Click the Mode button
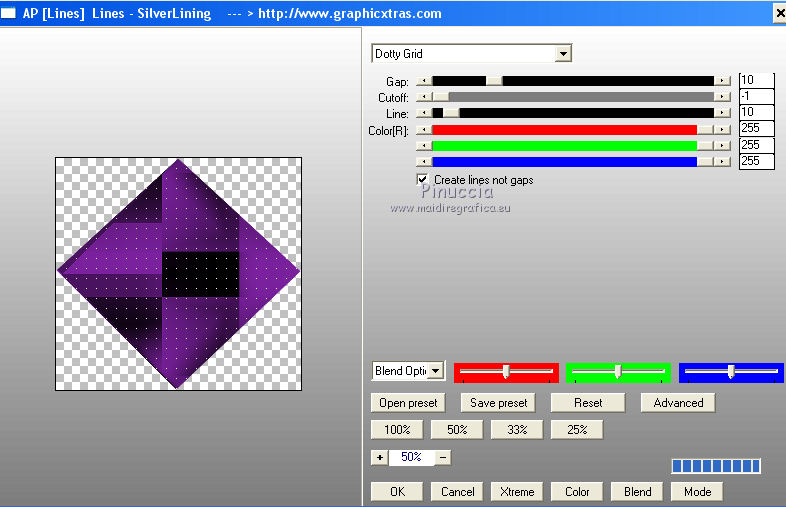The width and height of the screenshot is (786, 507). pos(697,491)
